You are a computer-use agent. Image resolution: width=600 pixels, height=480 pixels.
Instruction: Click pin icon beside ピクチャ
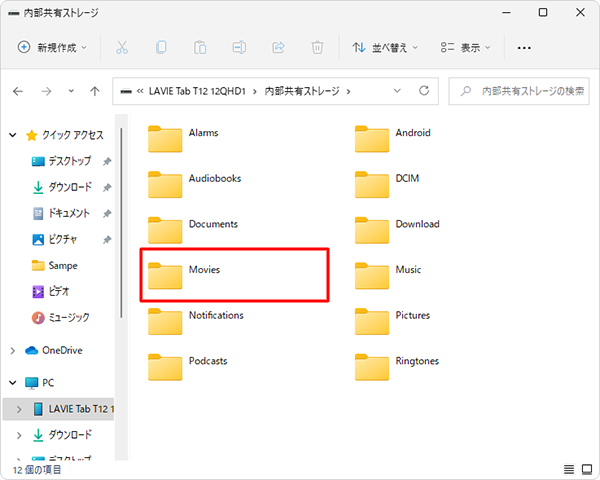(x=107, y=240)
